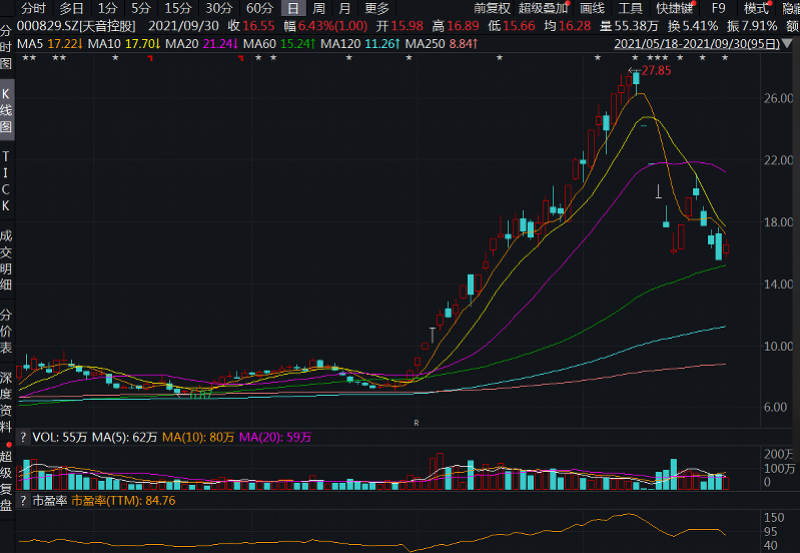Click the 超级复盘 red dot sidebar item
This screenshot has width=800, height=553.
click(7, 476)
